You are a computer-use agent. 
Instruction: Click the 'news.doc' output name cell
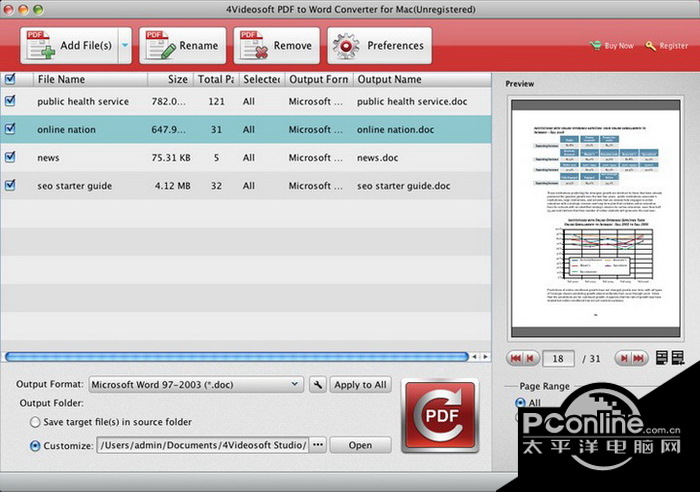click(377, 158)
